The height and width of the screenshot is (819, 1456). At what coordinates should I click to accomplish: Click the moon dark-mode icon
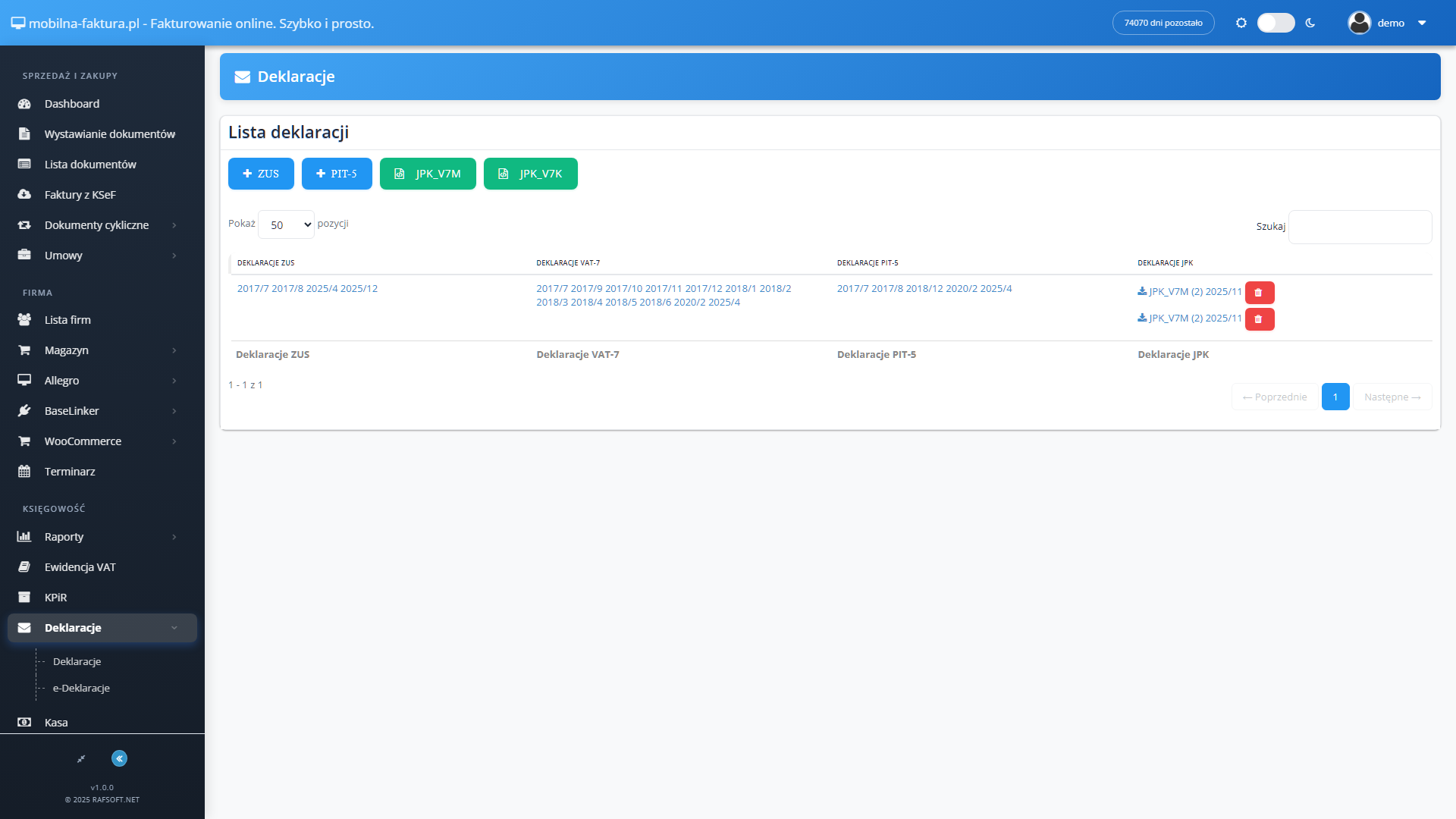click(x=1310, y=23)
